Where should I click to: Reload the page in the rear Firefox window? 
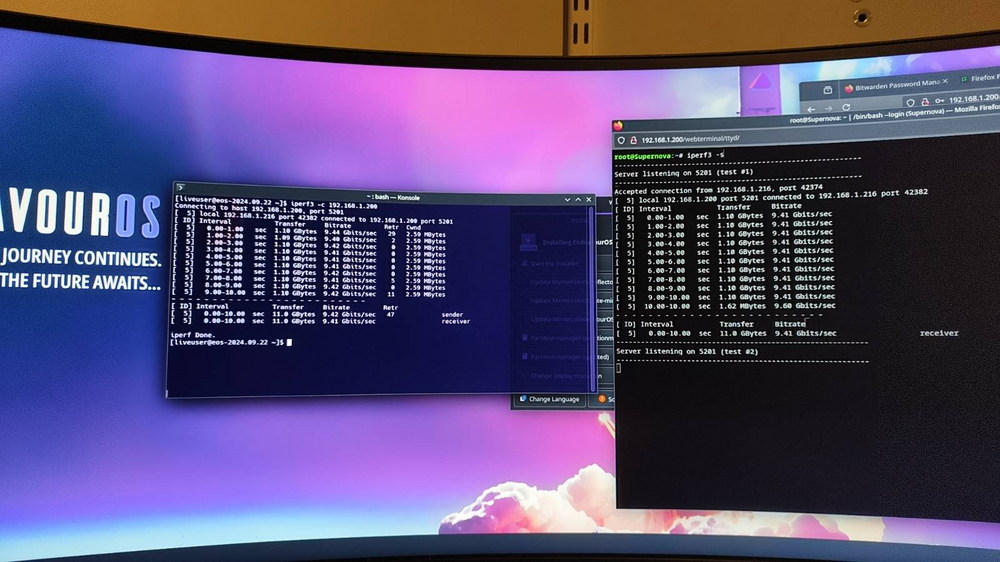pos(846,107)
